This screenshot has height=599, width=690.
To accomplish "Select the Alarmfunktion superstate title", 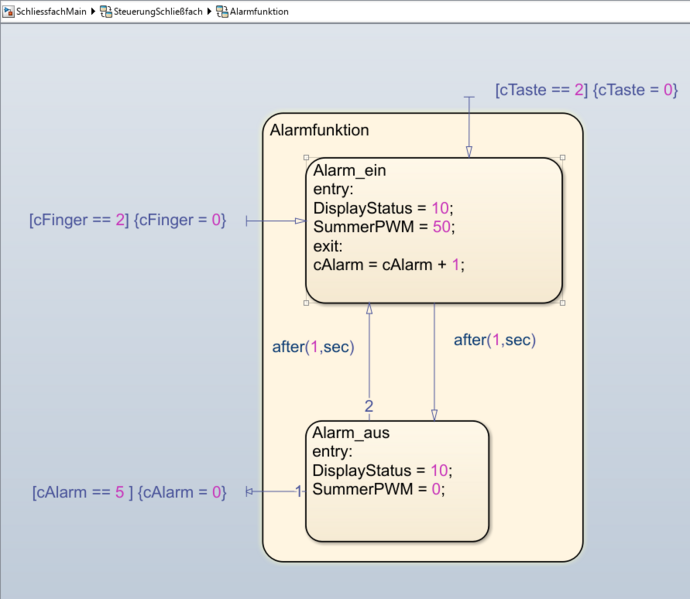I will click(319, 130).
